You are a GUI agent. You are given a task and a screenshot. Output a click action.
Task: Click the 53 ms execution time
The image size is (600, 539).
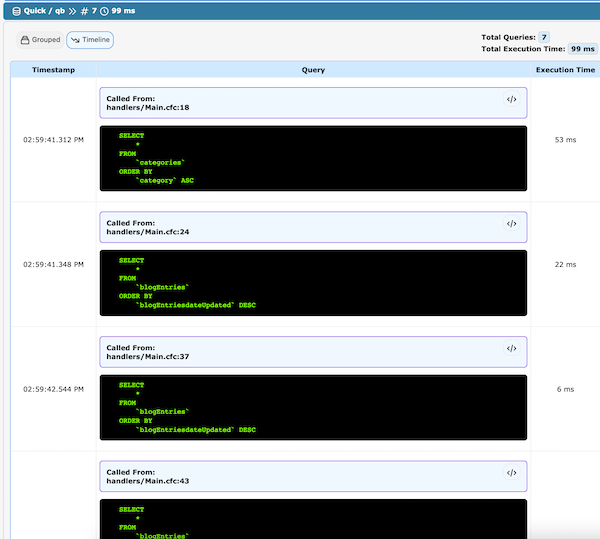point(565,140)
